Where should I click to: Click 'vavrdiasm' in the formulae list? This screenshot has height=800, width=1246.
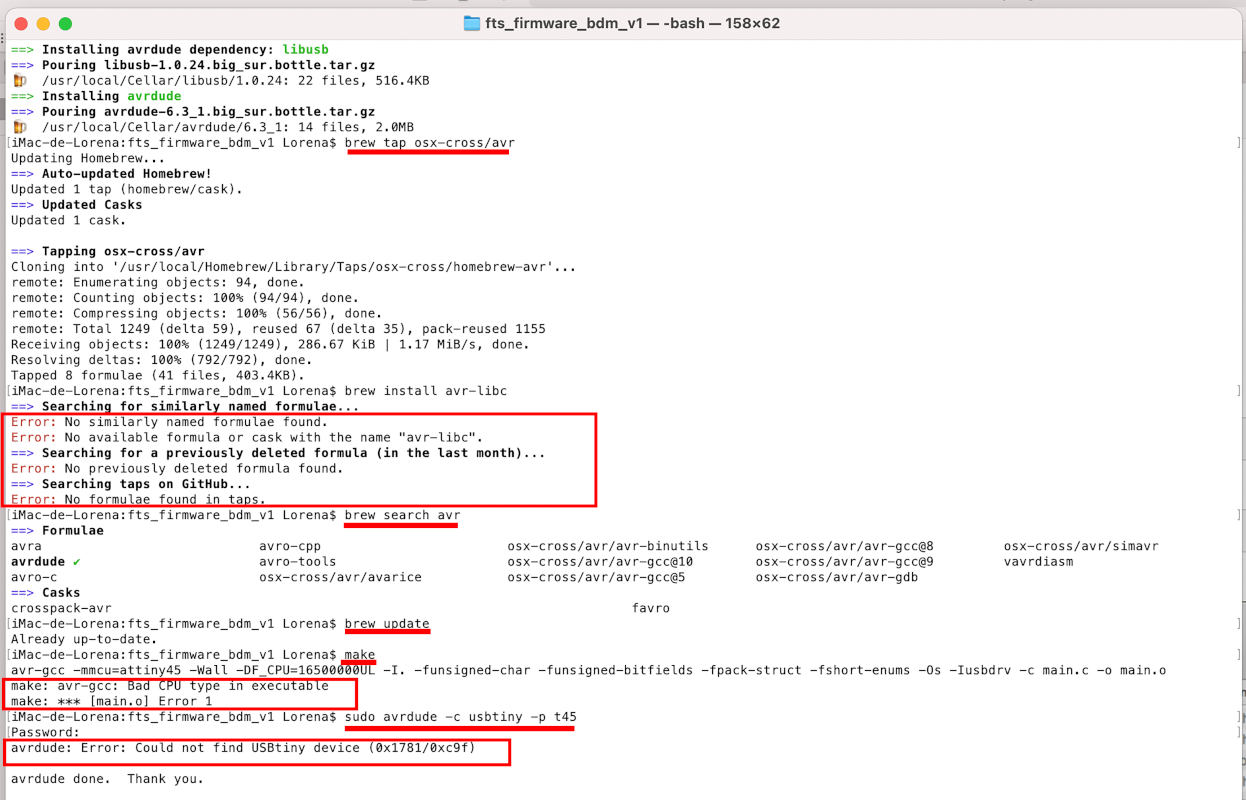(1039, 562)
